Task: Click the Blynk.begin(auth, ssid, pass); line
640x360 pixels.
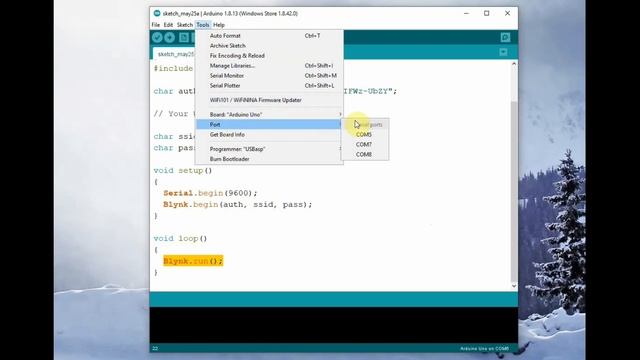Action: [238, 204]
